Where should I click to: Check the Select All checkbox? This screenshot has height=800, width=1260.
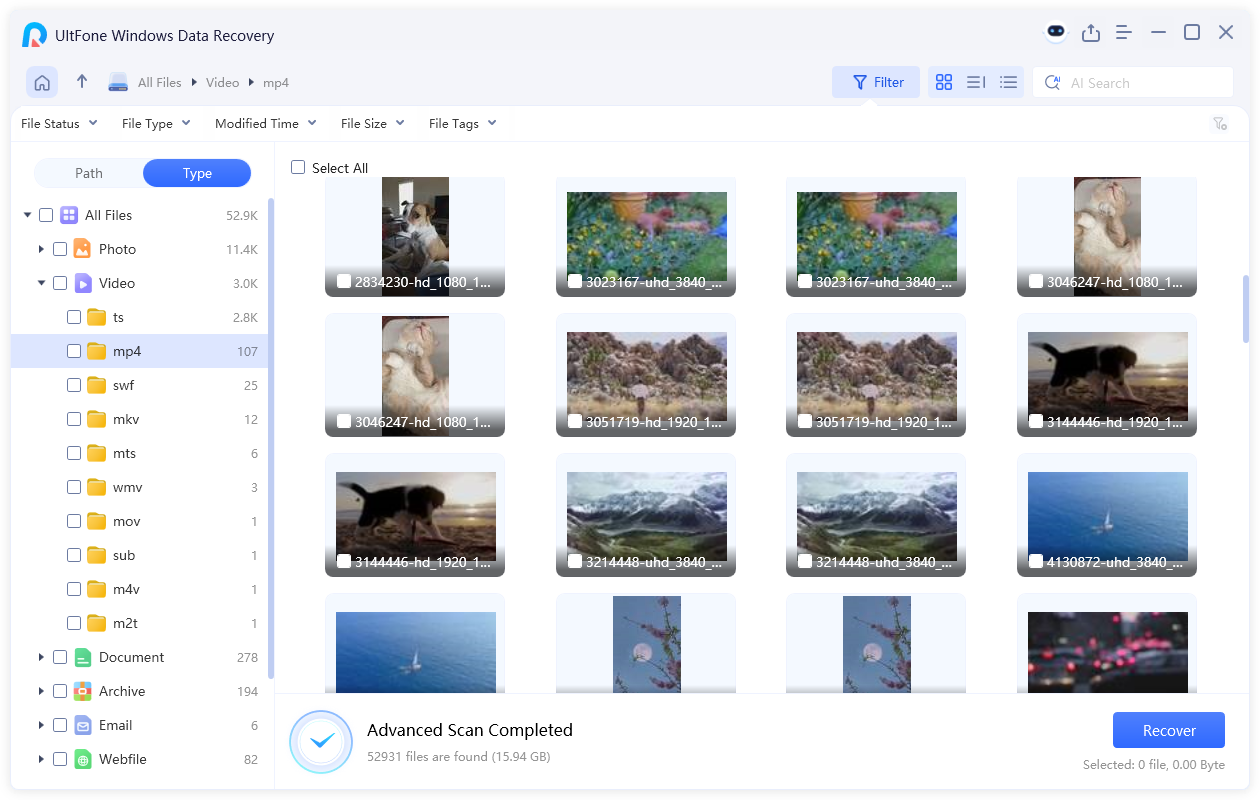tap(298, 168)
